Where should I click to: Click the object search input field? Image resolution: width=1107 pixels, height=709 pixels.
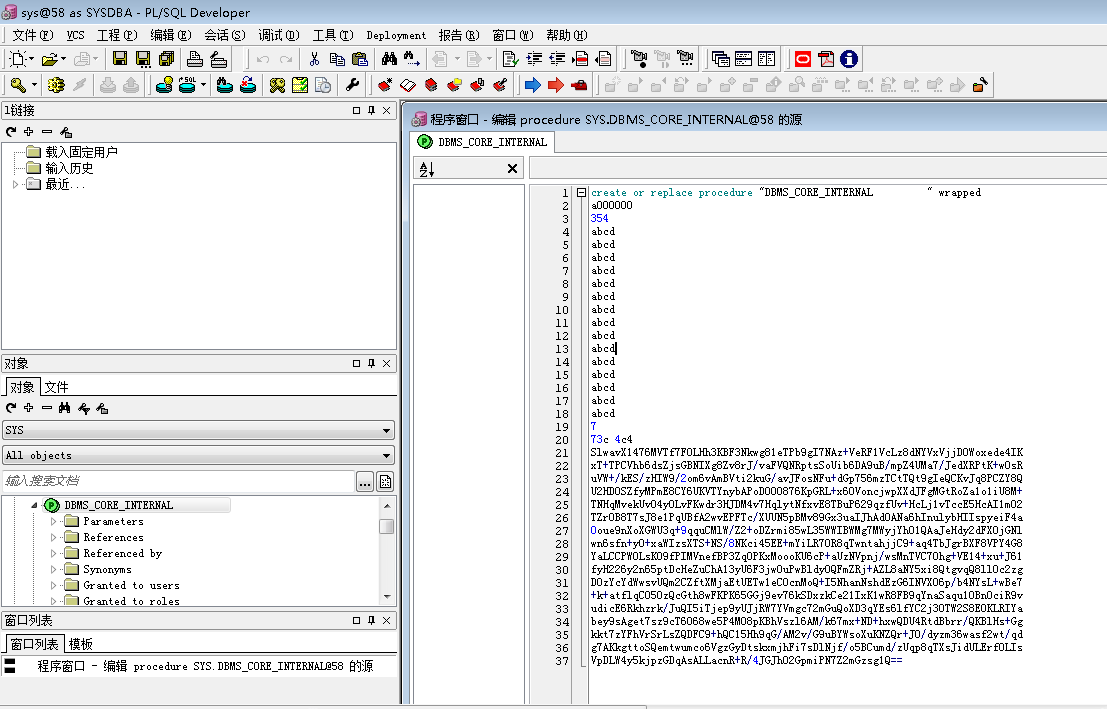[179, 482]
